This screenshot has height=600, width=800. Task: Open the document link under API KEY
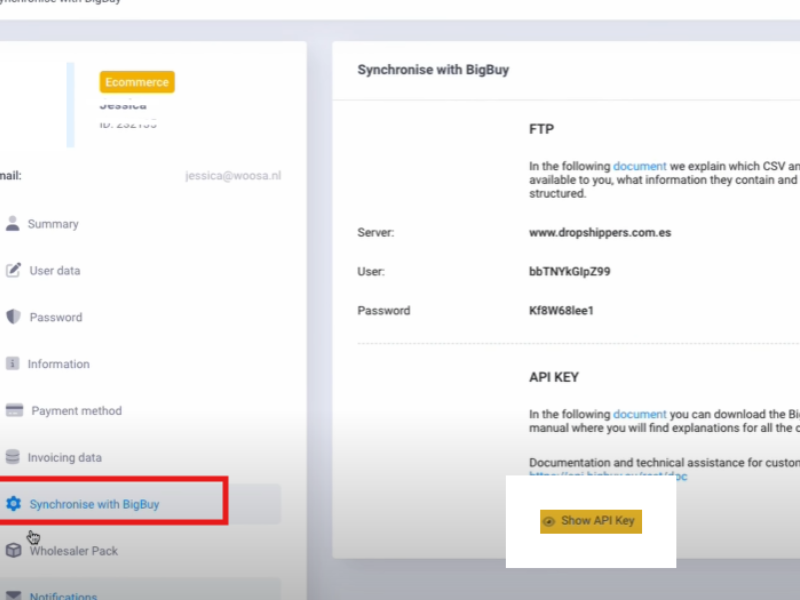pos(639,414)
